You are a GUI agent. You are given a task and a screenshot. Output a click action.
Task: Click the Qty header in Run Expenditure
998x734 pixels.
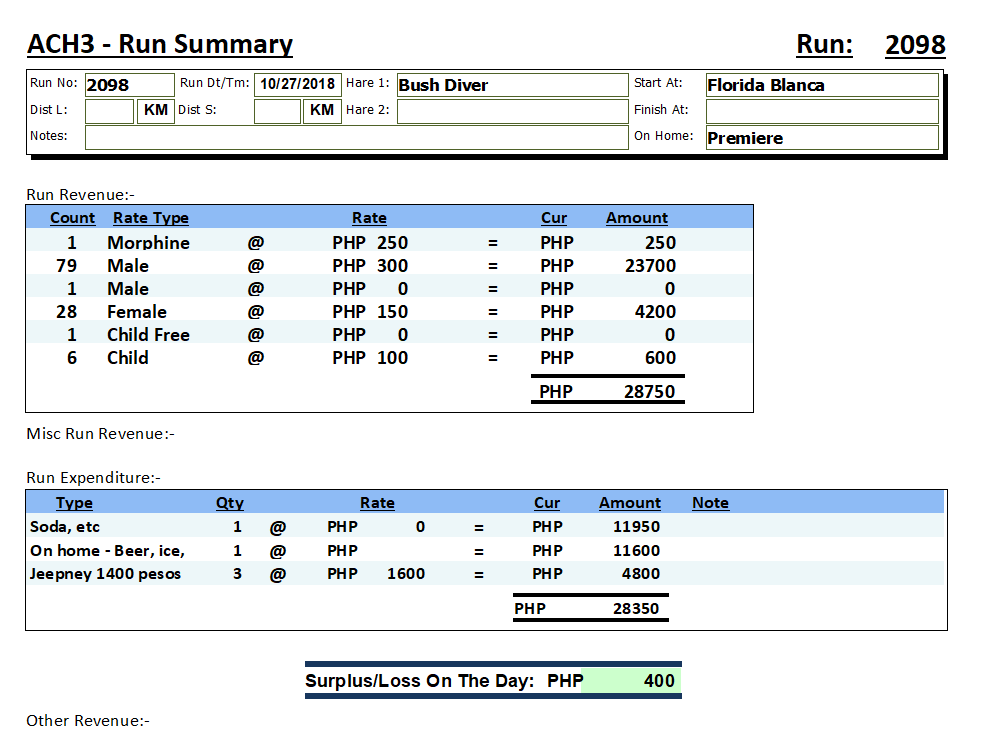pos(229,503)
